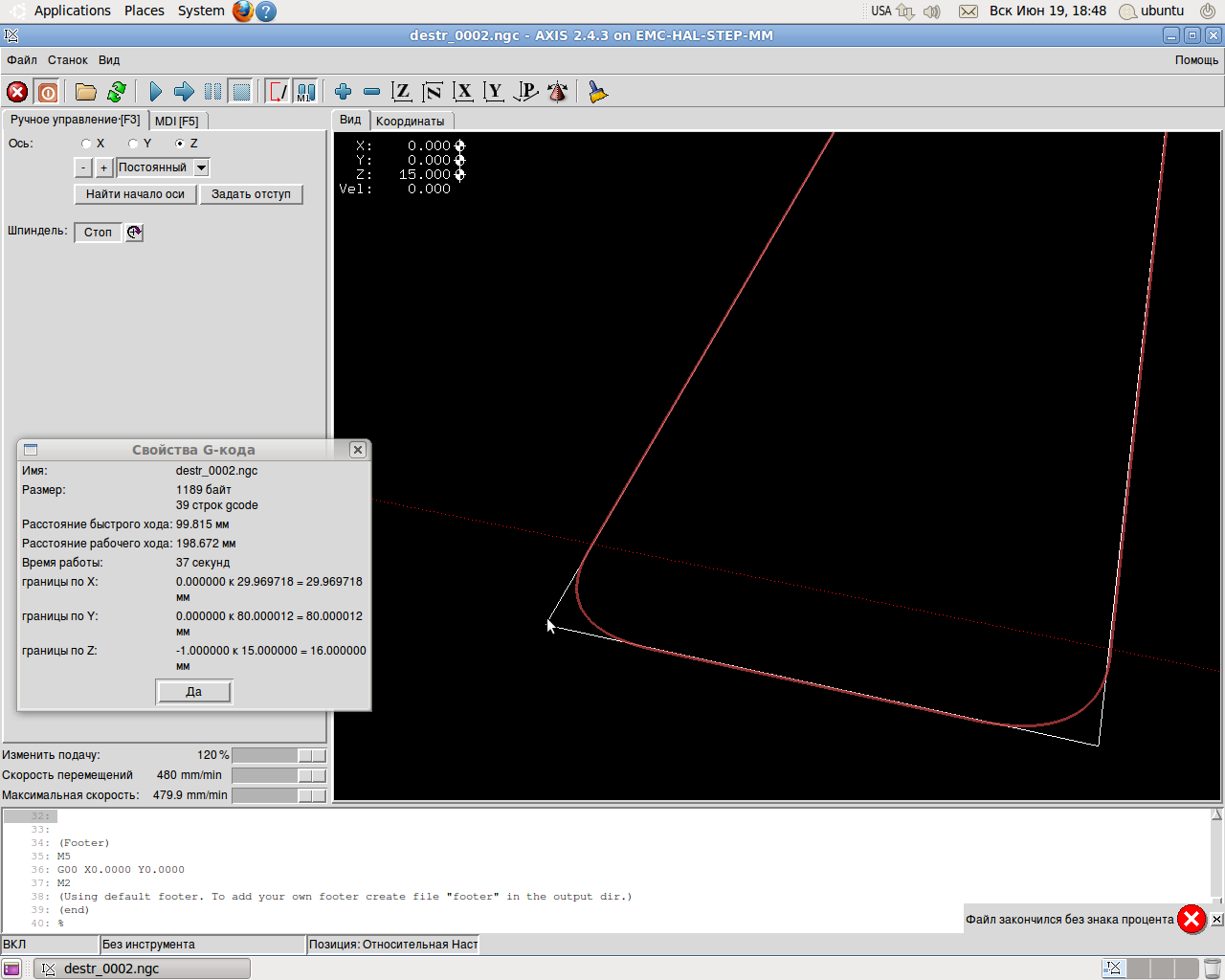The width and height of the screenshot is (1225, 980).
Task: Dismiss the file-ended error notification
Action: point(1216,920)
